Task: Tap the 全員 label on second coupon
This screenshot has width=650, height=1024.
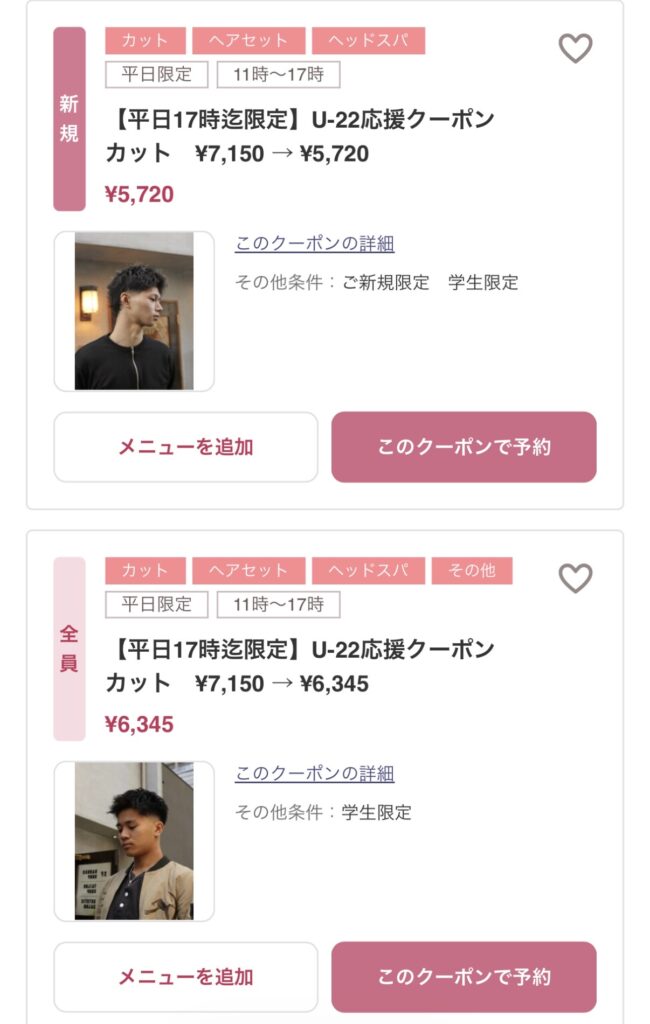Action: click(x=69, y=649)
